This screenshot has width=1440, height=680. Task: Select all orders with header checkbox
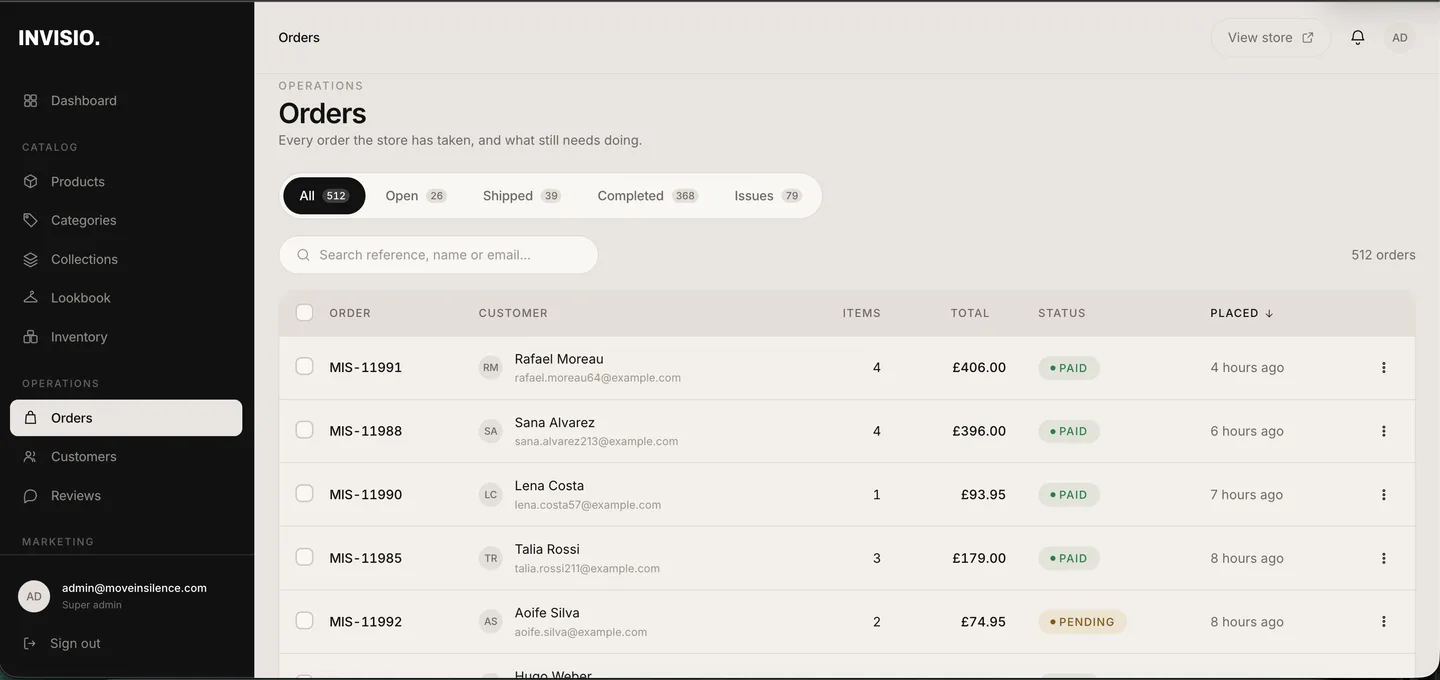[304, 312]
